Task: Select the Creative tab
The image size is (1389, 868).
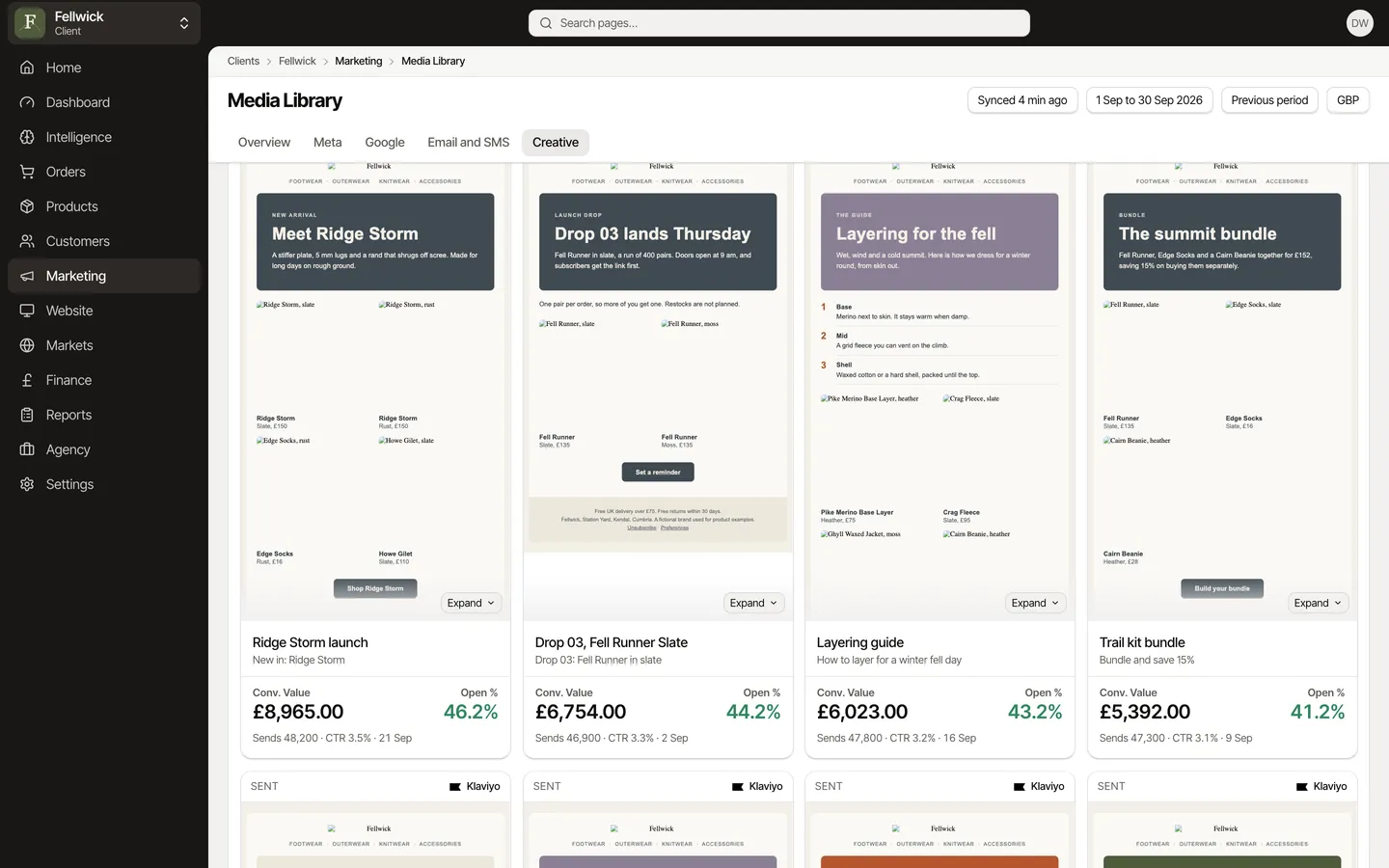Action: coord(556,143)
